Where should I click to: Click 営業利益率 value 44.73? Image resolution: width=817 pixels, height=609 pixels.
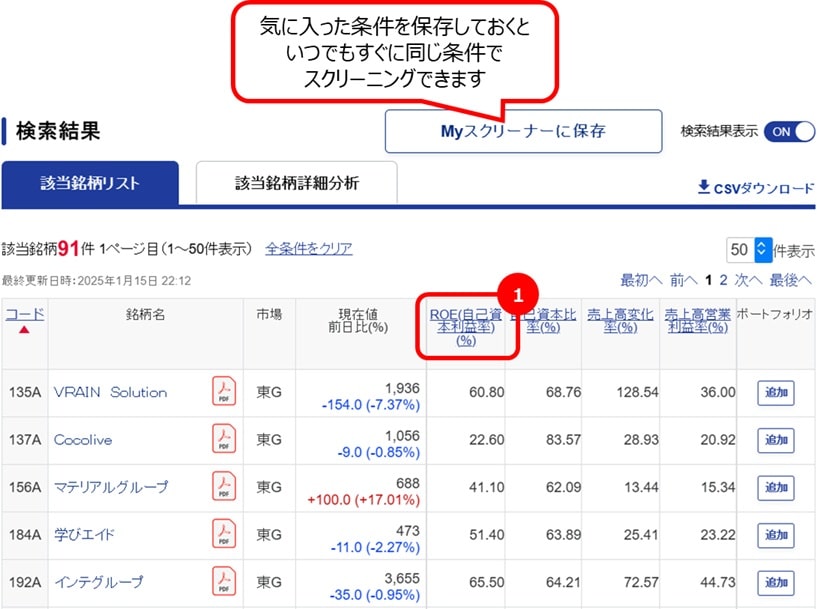(x=717, y=582)
